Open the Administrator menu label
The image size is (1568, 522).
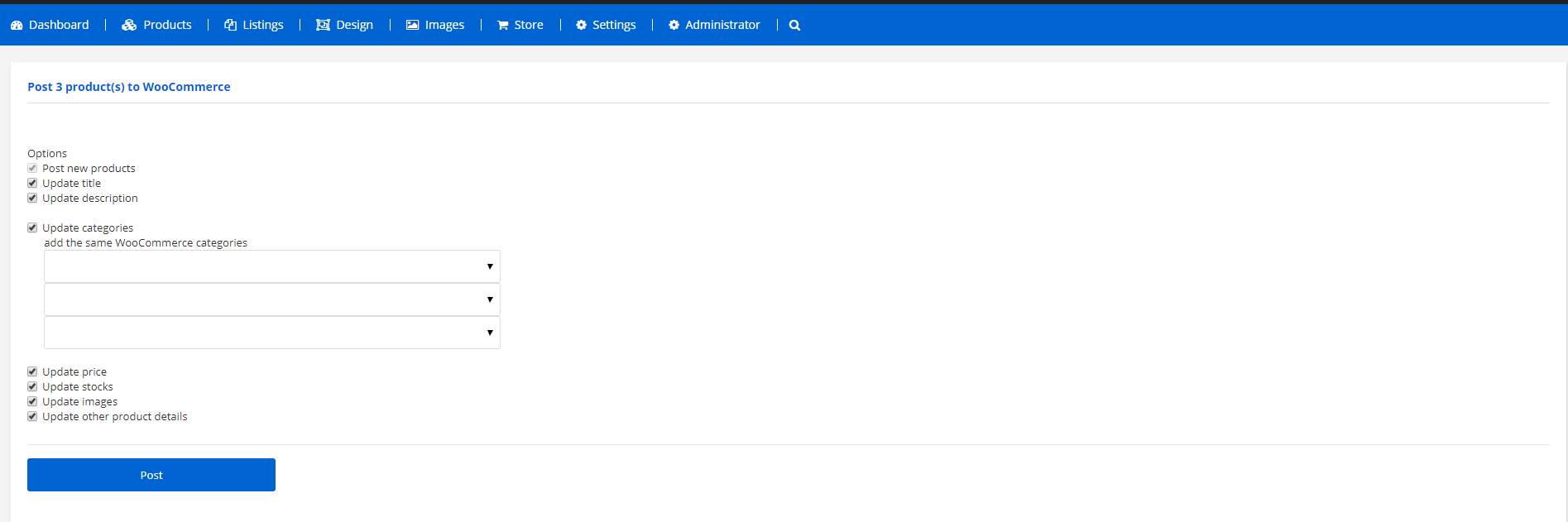point(722,25)
